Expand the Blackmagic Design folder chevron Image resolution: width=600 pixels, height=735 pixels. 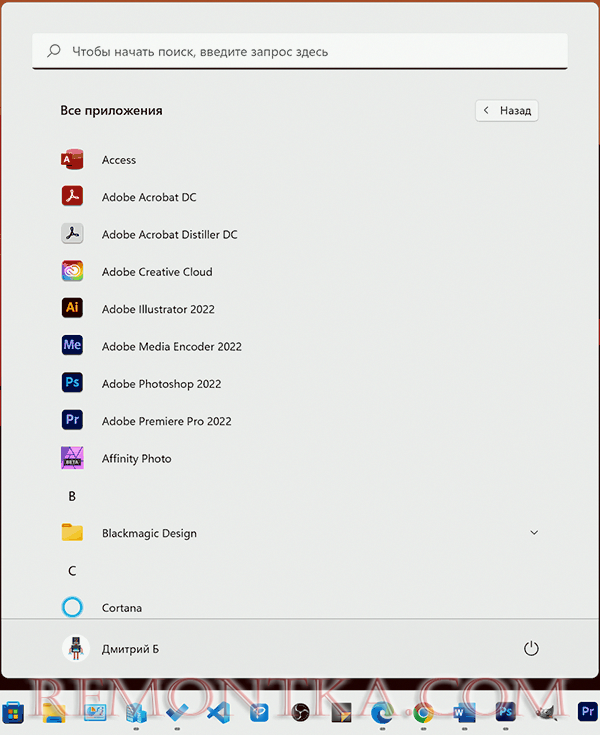pyautogui.click(x=534, y=533)
